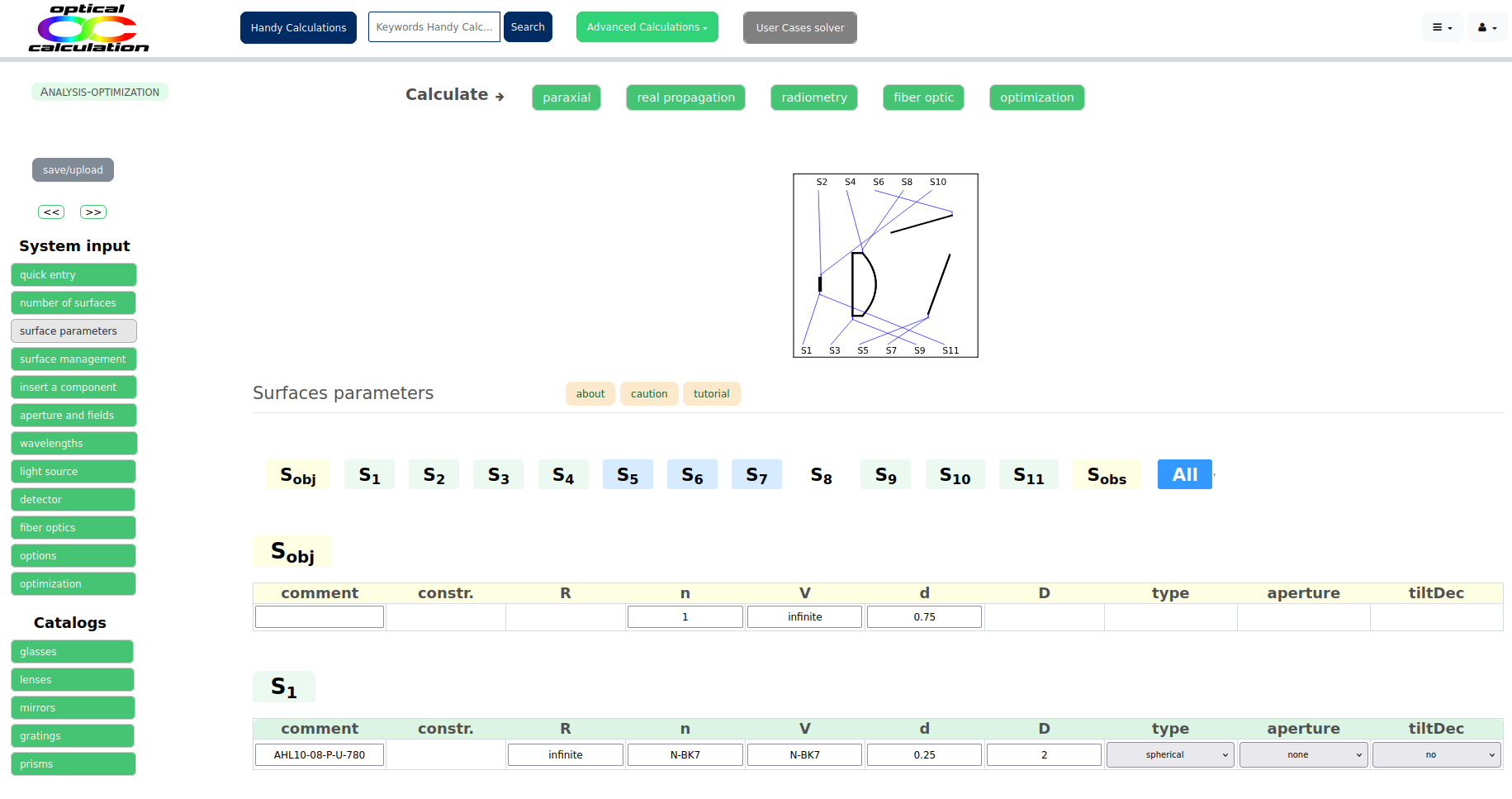Click the save/upload button

[73, 169]
